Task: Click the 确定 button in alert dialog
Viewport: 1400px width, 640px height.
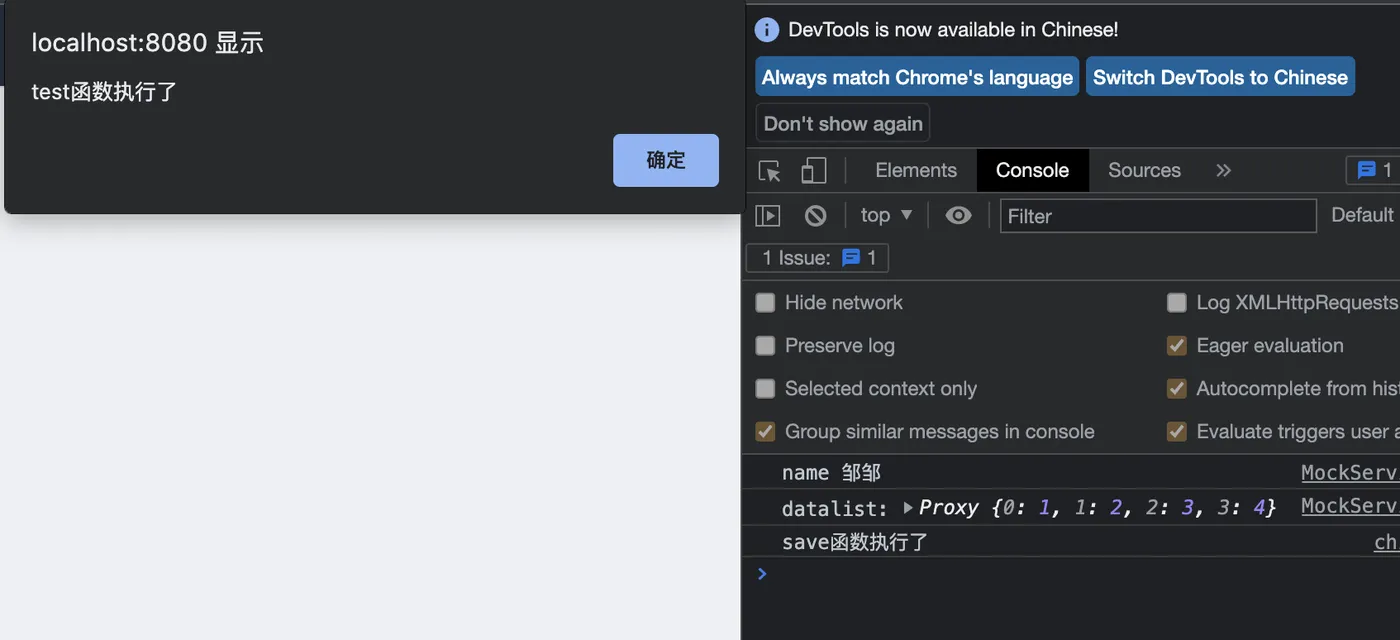Action: click(665, 160)
